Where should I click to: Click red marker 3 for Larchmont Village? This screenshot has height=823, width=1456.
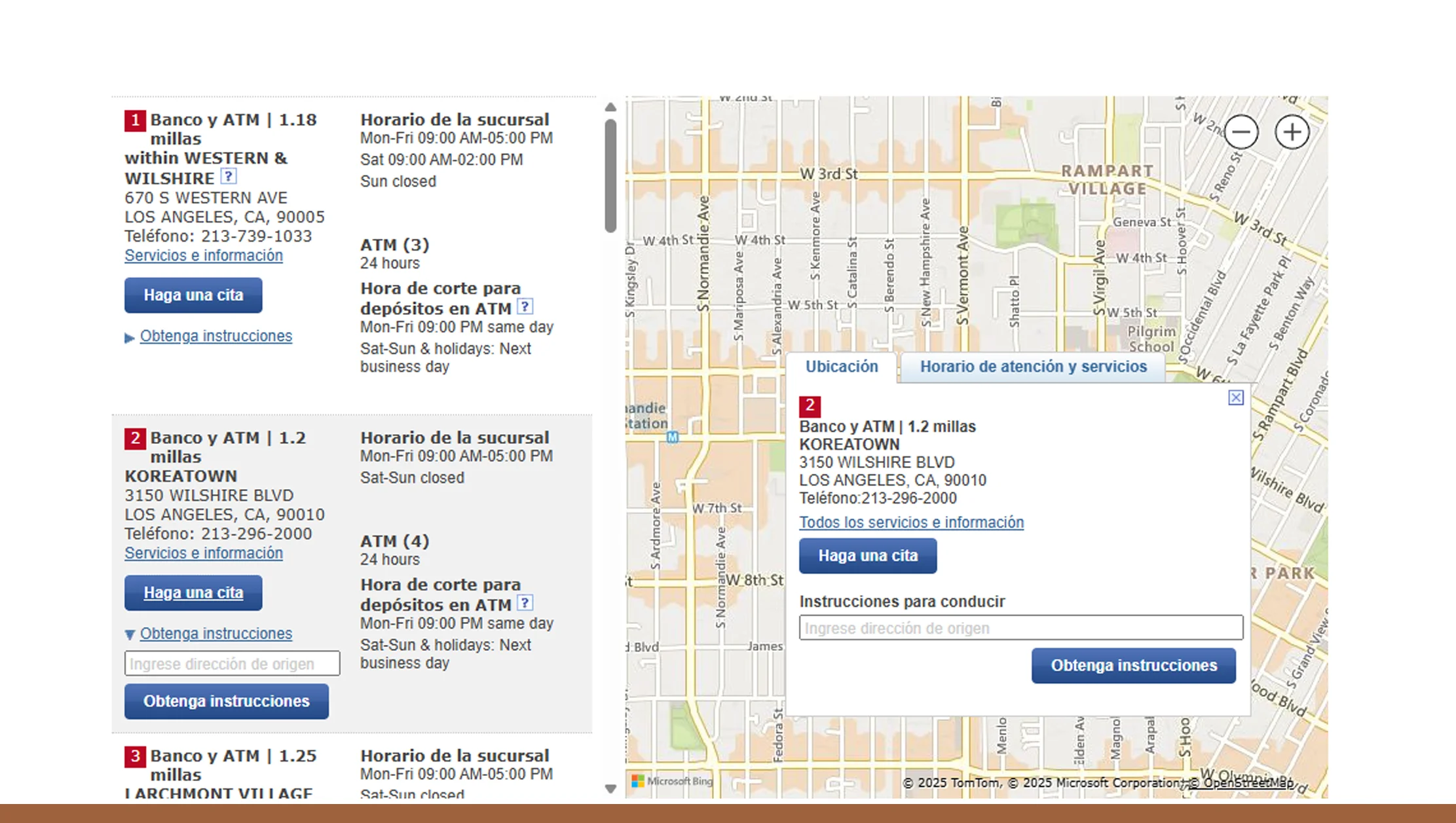coord(135,756)
